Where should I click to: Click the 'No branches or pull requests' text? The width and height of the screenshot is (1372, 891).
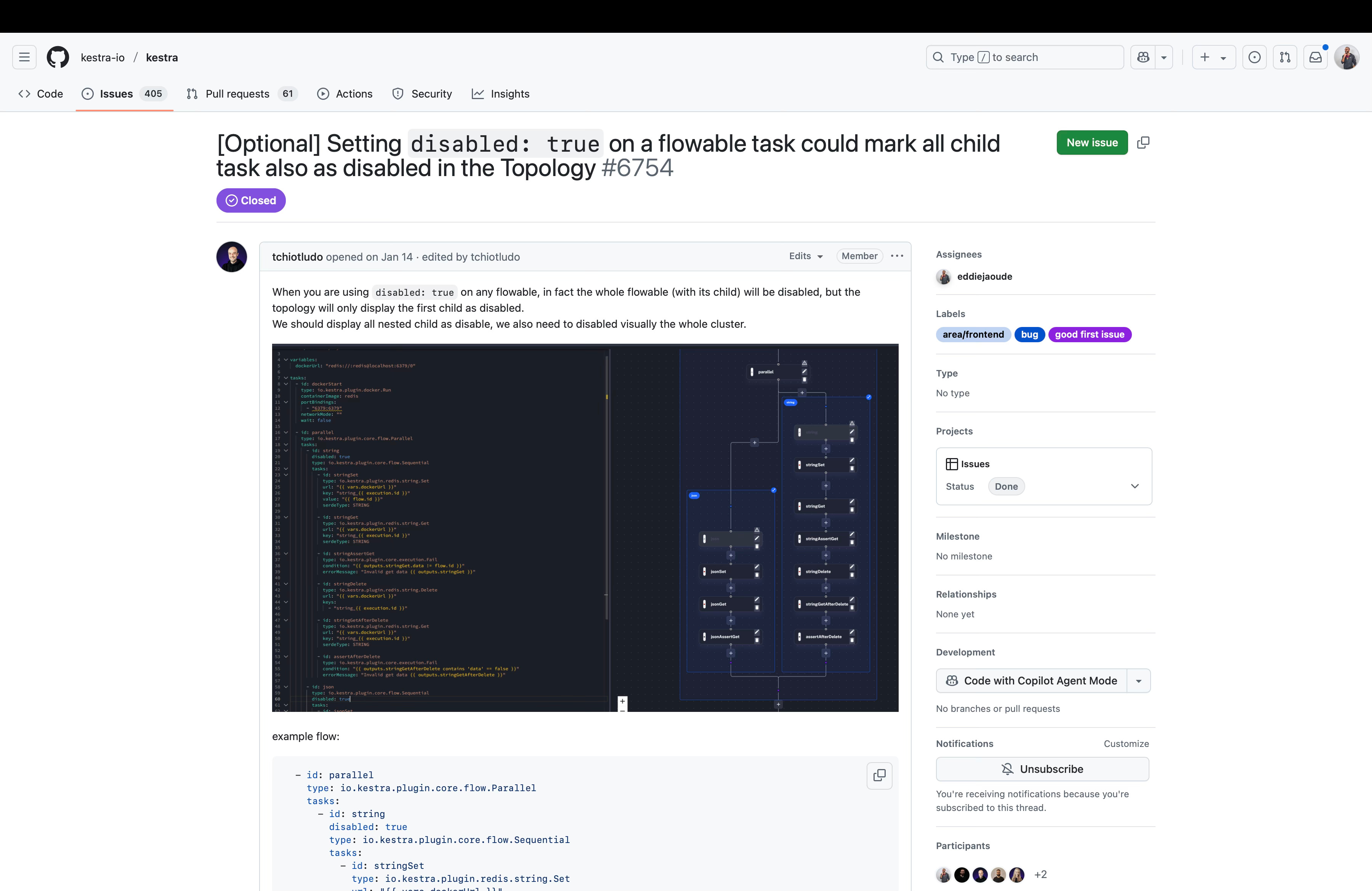coord(998,708)
